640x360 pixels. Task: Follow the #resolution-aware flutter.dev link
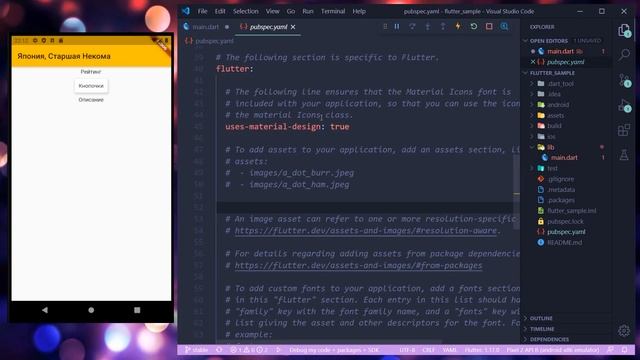[x=366, y=231]
